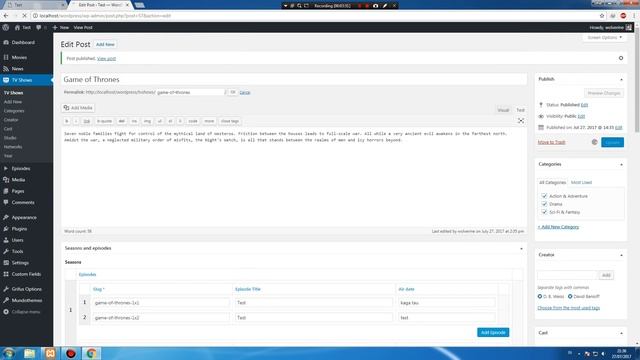
Task: Click the blue Update button
Action: coord(612,142)
